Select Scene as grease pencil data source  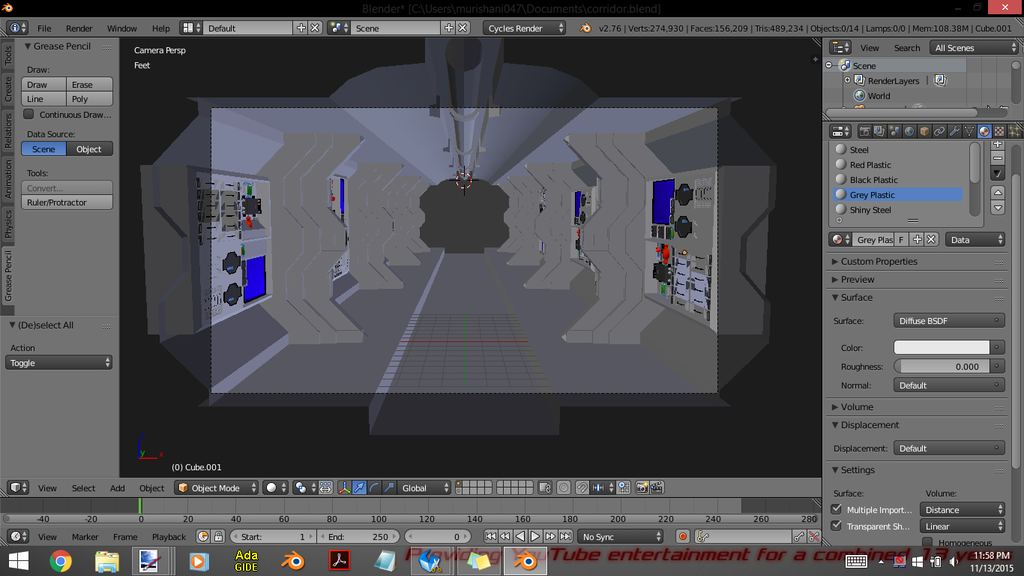(x=44, y=149)
